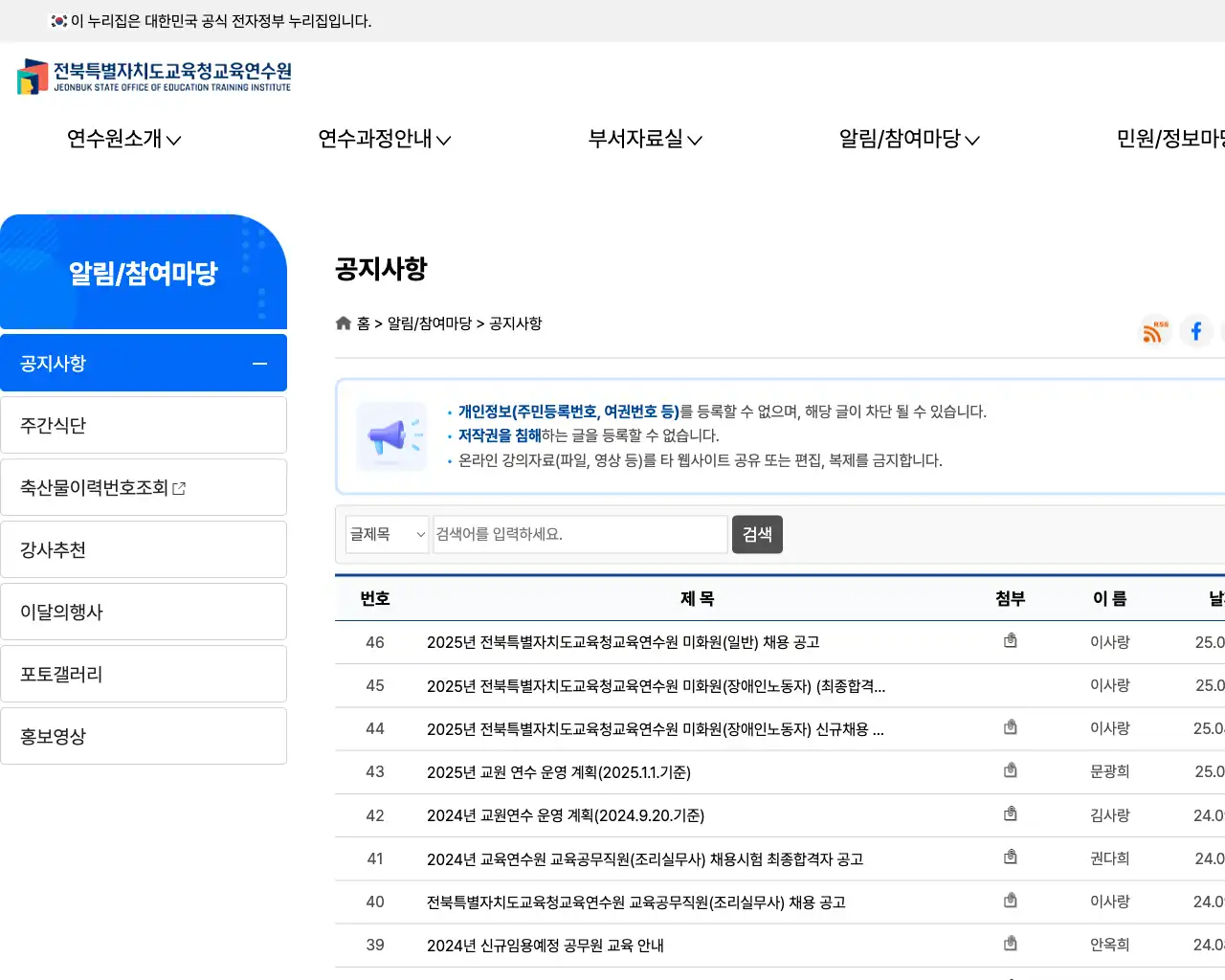The height and width of the screenshot is (980, 1225).
Task: Click the 공지사항 page heading
Action: [x=381, y=269]
